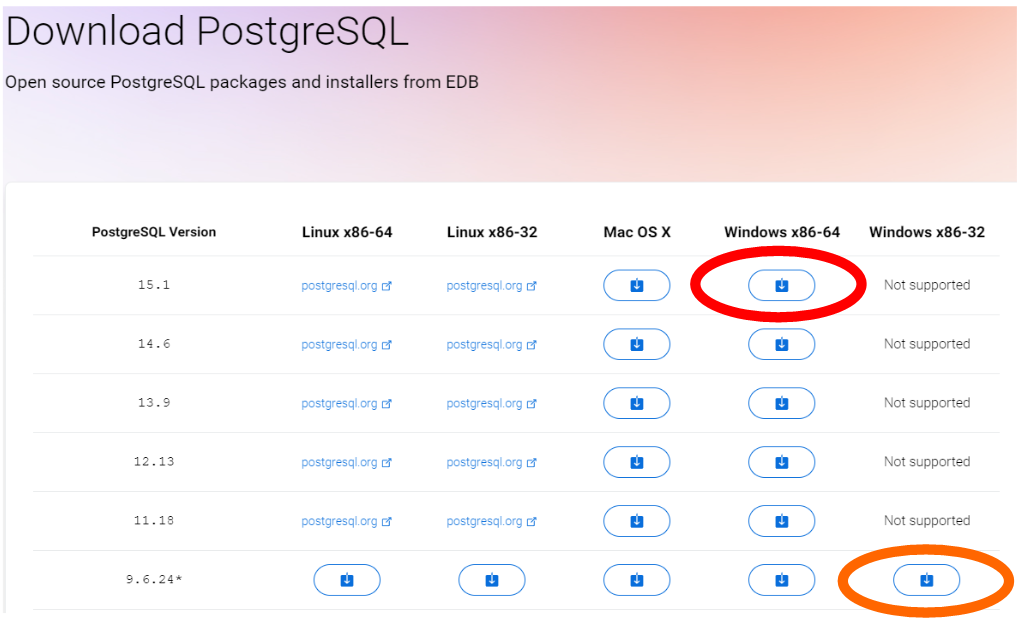Click the Download PostgreSQL page heading
Image resolution: width=1021 pixels, height=620 pixels.
(207, 31)
